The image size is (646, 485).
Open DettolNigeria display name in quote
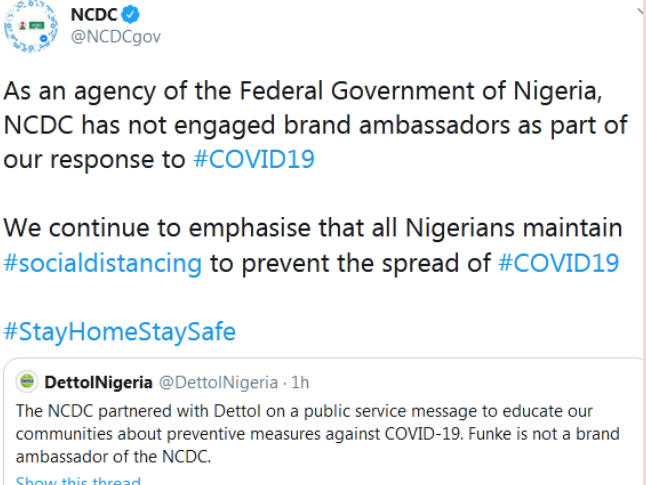click(x=98, y=382)
